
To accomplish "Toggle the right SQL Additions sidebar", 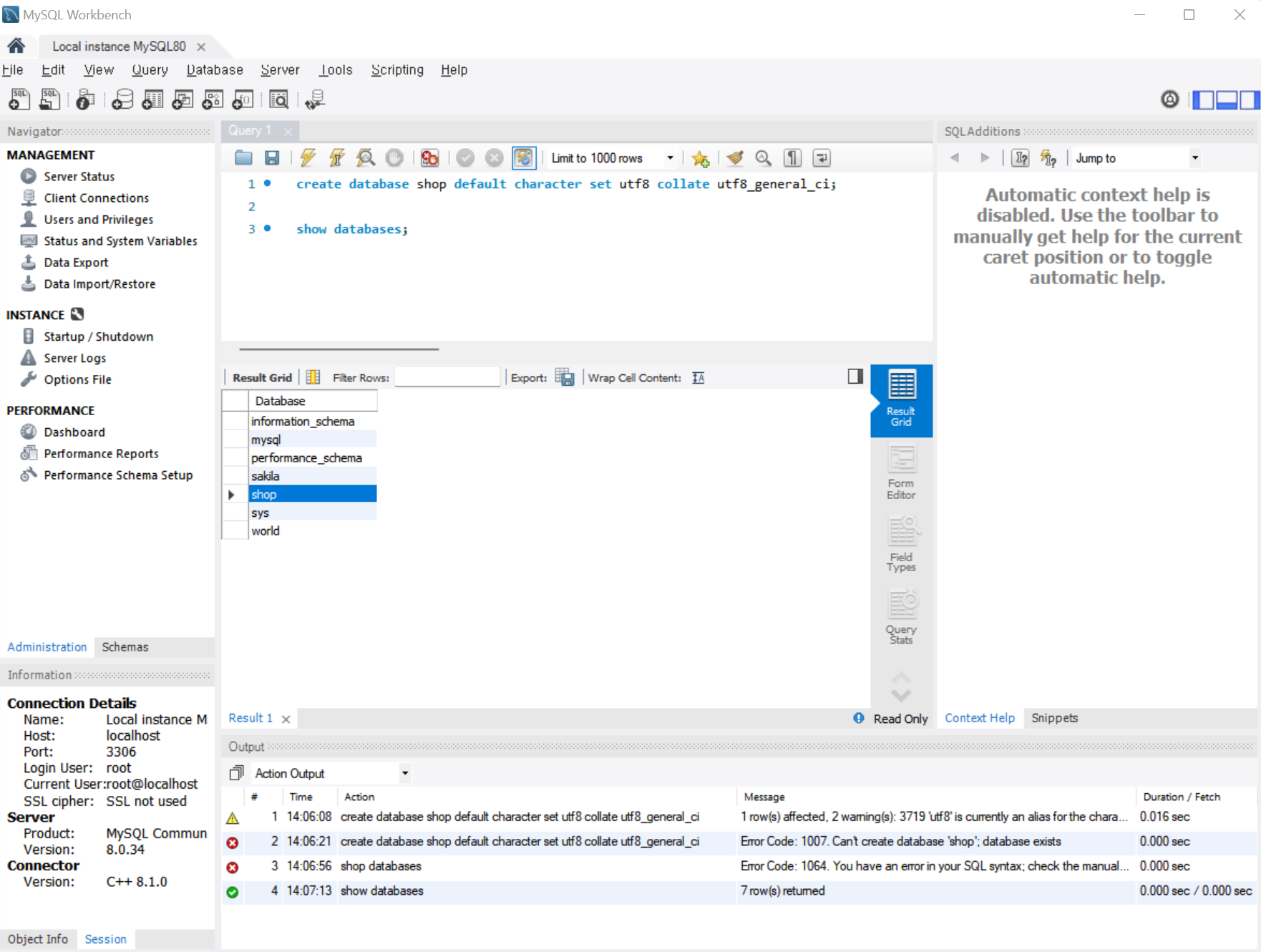I will (1250, 100).
